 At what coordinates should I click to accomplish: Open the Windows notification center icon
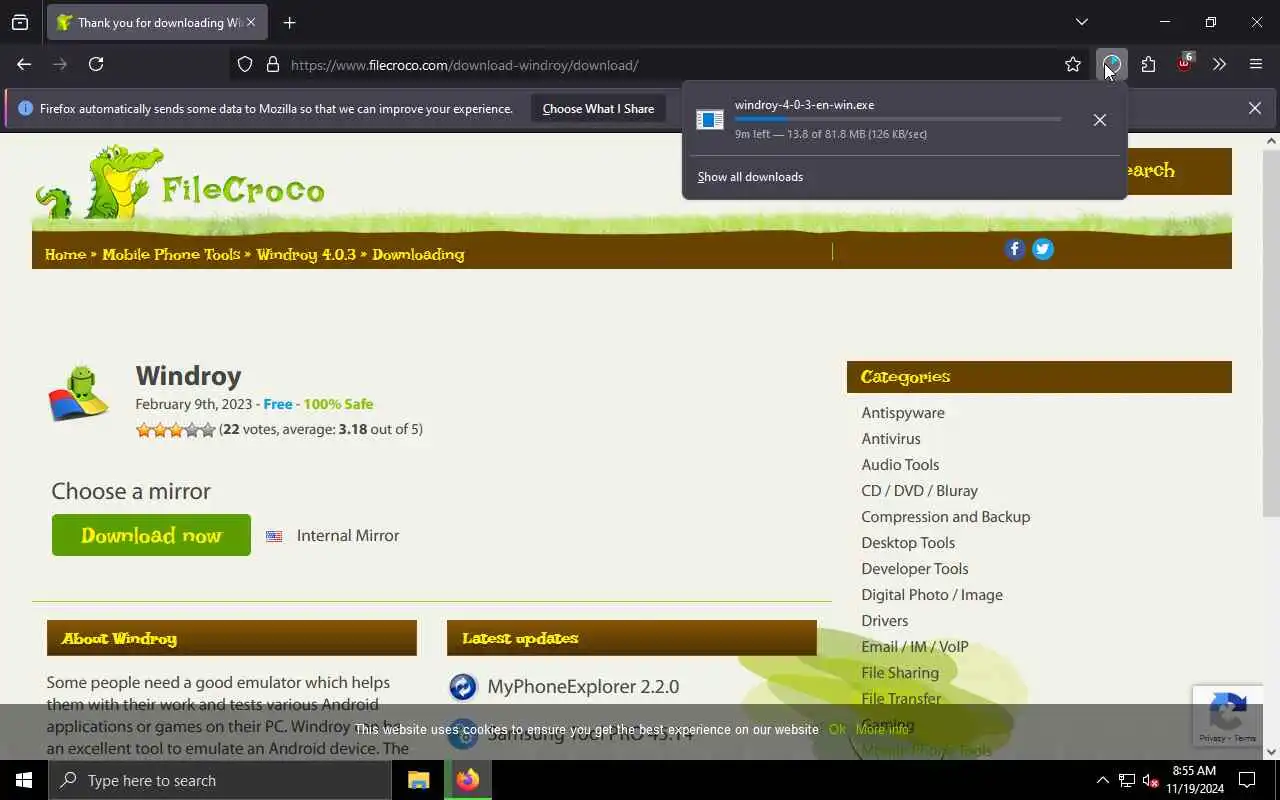[x=1248, y=780]
